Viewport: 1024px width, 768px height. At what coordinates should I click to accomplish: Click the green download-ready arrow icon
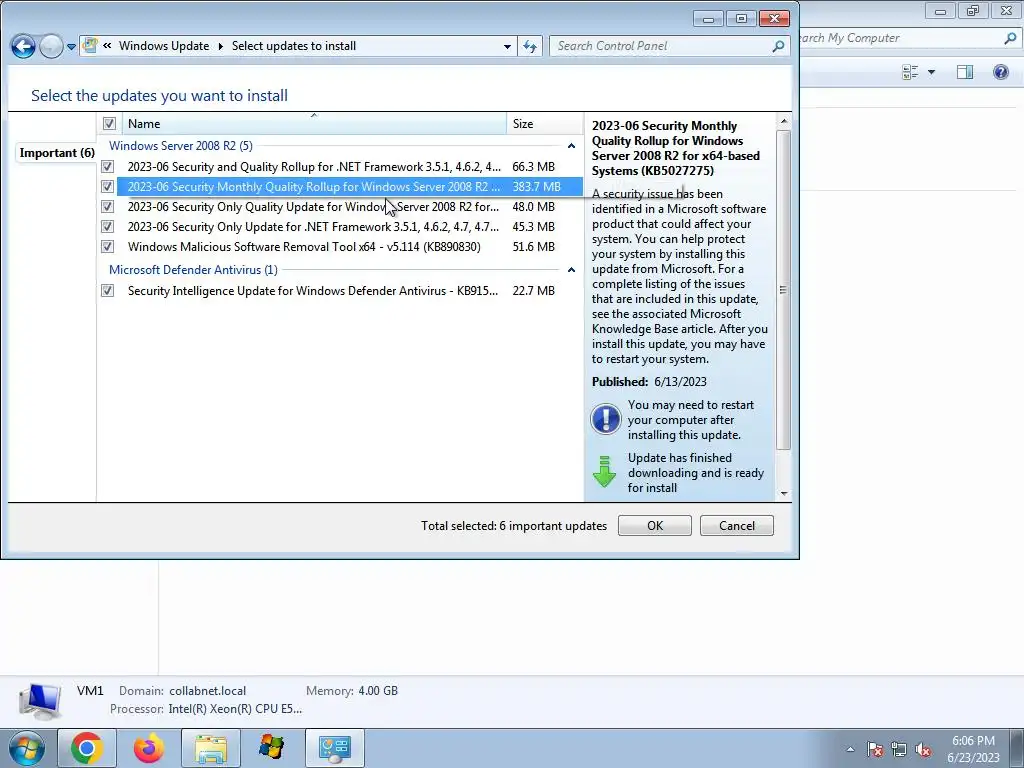click(x=604, y=472)
